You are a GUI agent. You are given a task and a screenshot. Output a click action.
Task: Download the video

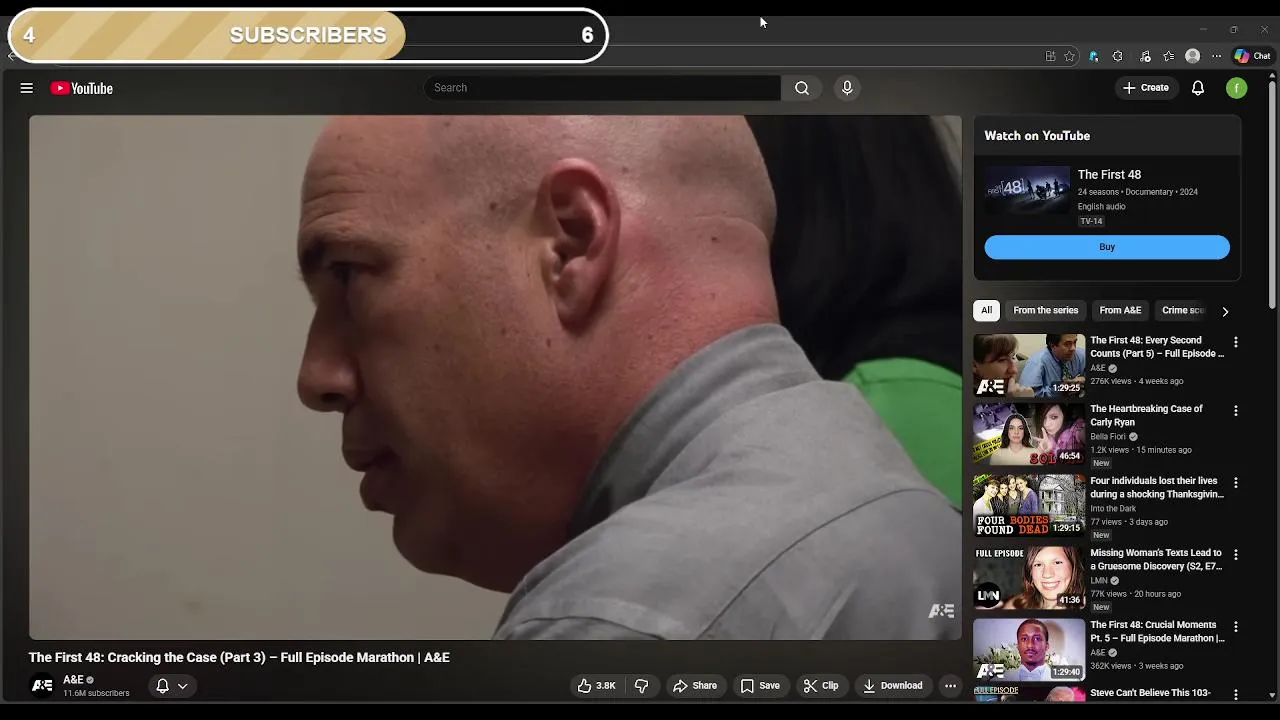[893, 686]
